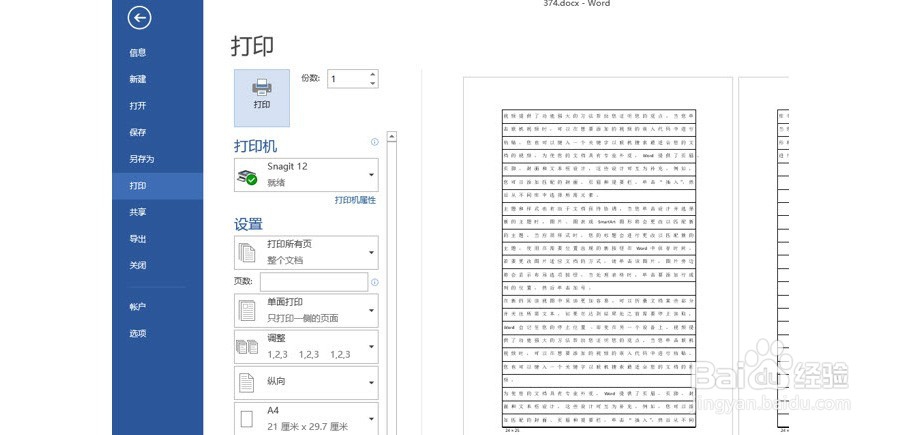
Task: Choose 保存 (Save) in the sidebar
Action: tap(138, 132)
